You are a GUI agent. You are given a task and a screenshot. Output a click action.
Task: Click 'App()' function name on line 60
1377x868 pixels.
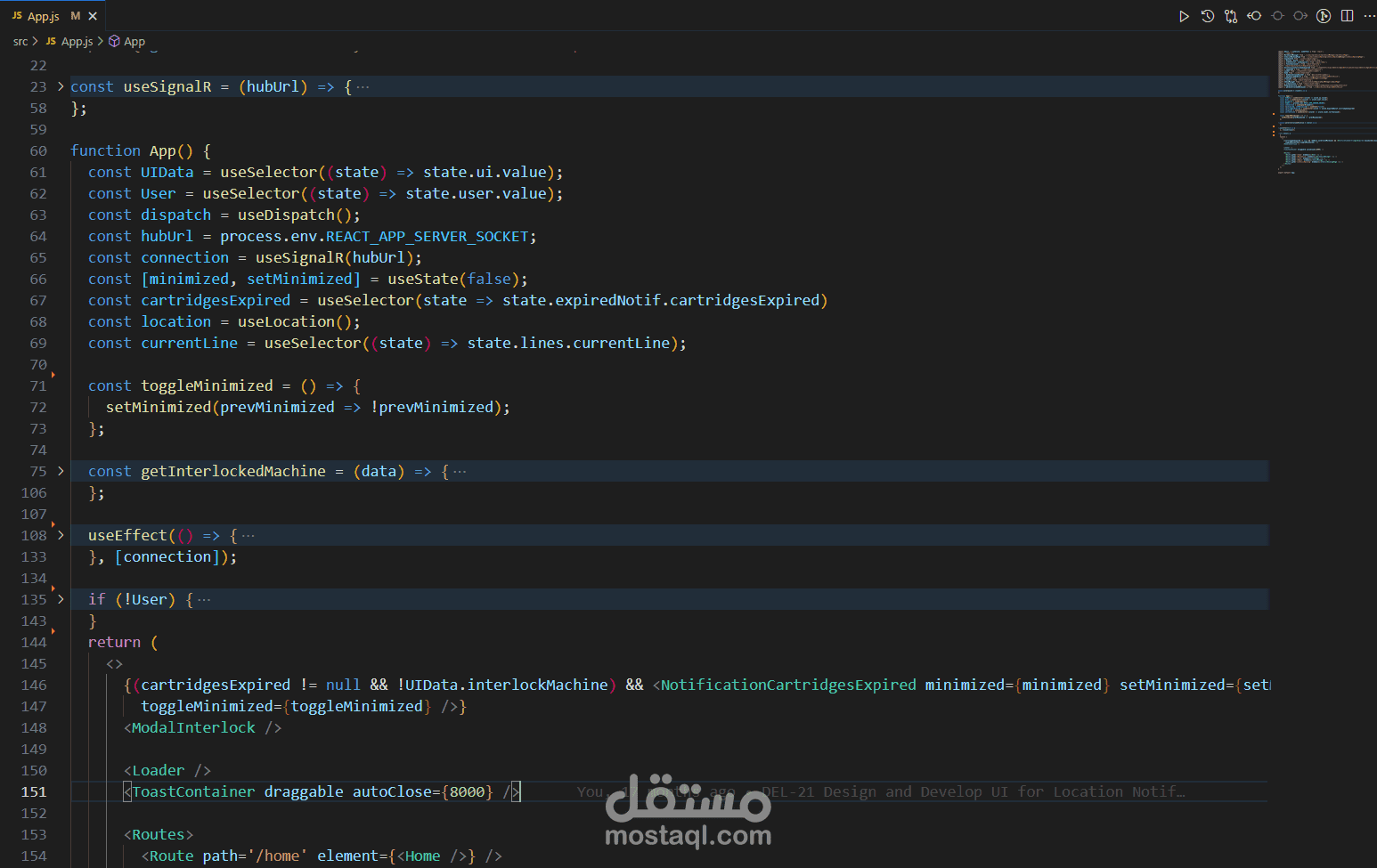(171, 151)
